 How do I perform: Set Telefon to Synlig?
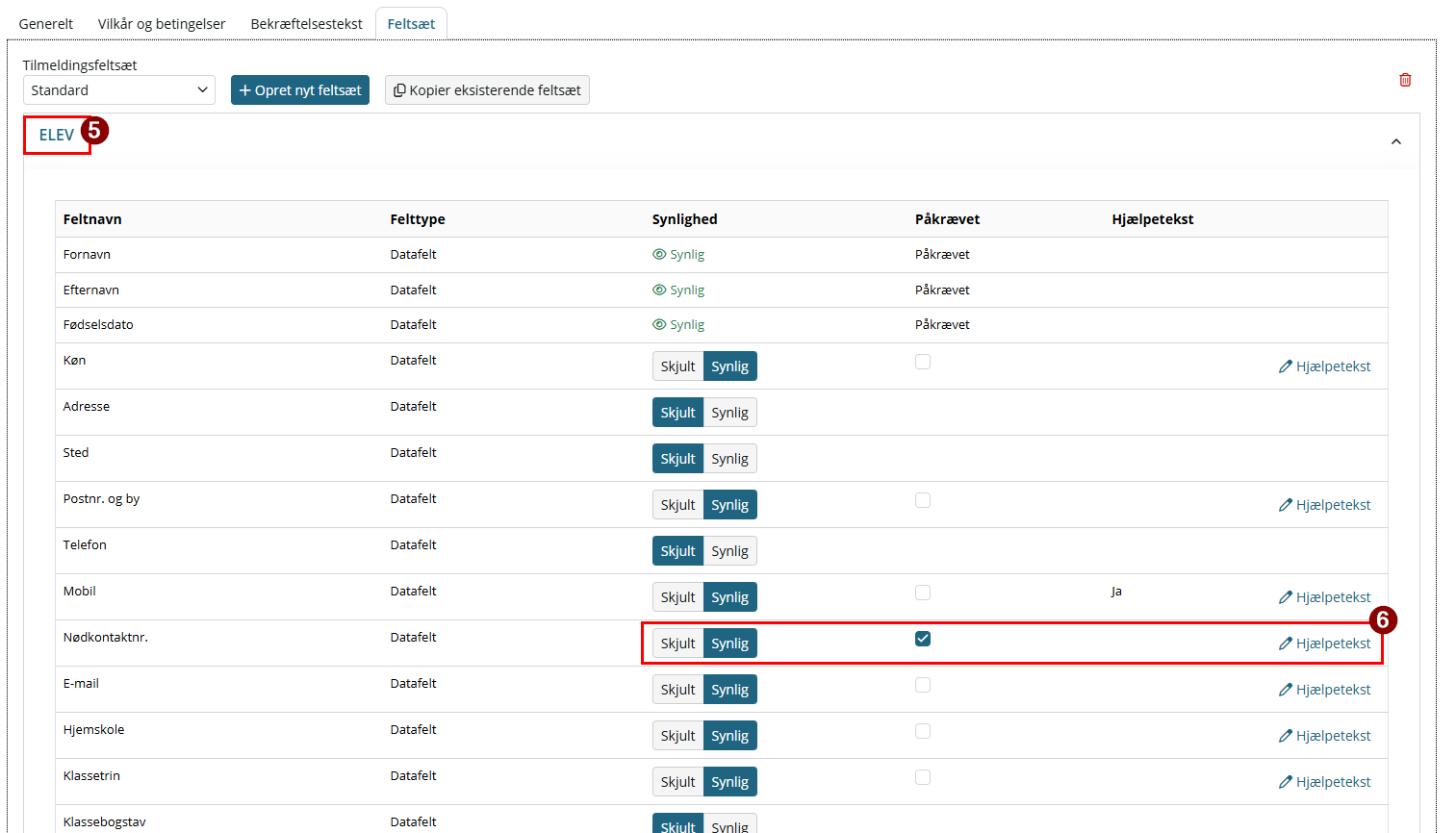(x=730, y=551)
